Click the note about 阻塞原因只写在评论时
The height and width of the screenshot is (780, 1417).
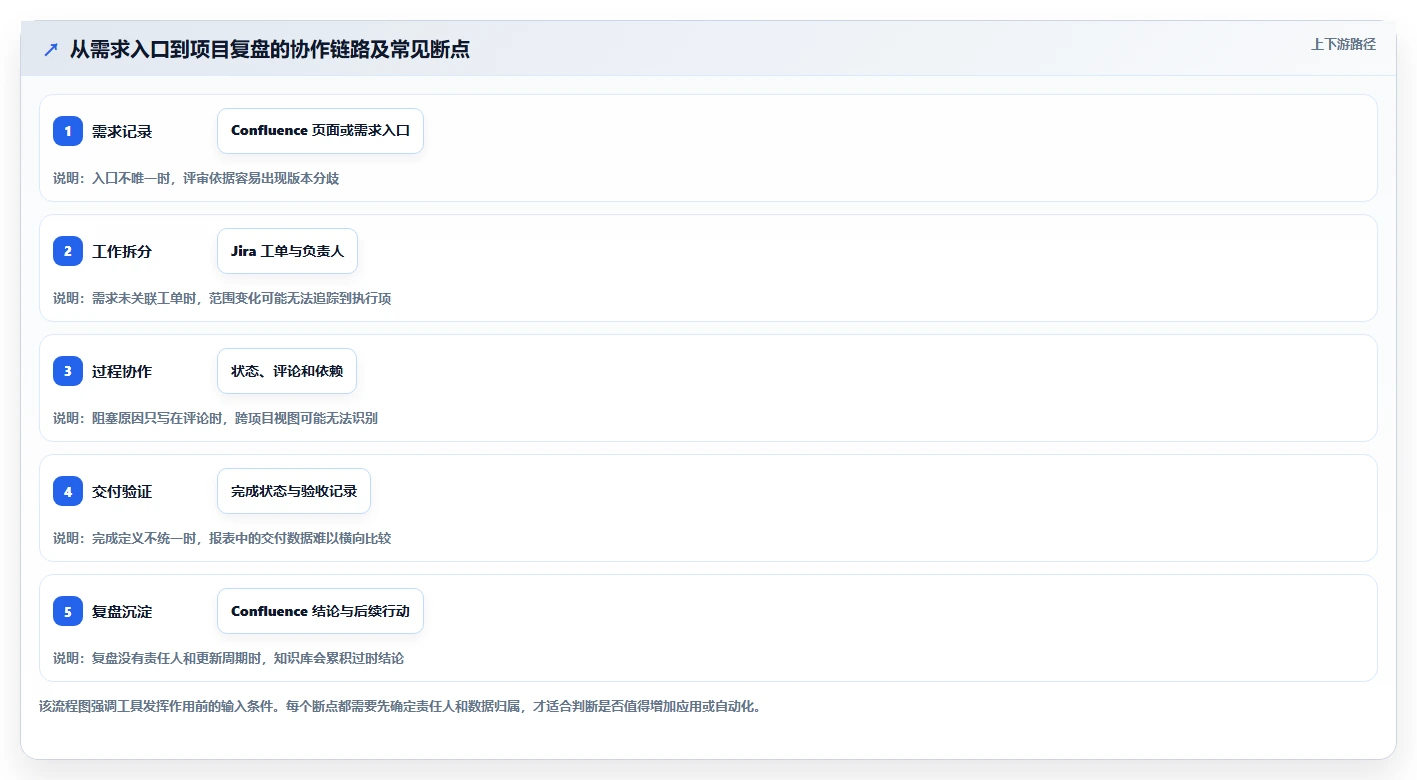[215, 418]
